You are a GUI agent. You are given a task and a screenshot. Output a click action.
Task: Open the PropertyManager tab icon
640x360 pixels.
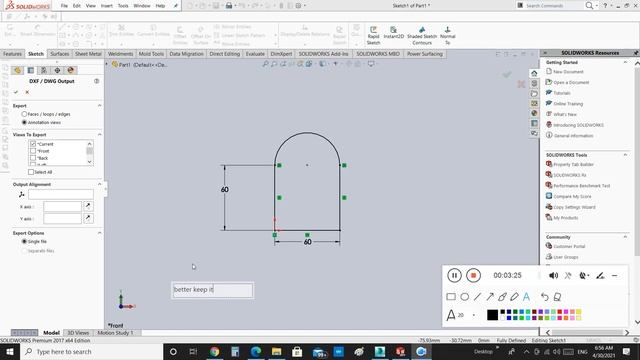[x=31, y=70]
